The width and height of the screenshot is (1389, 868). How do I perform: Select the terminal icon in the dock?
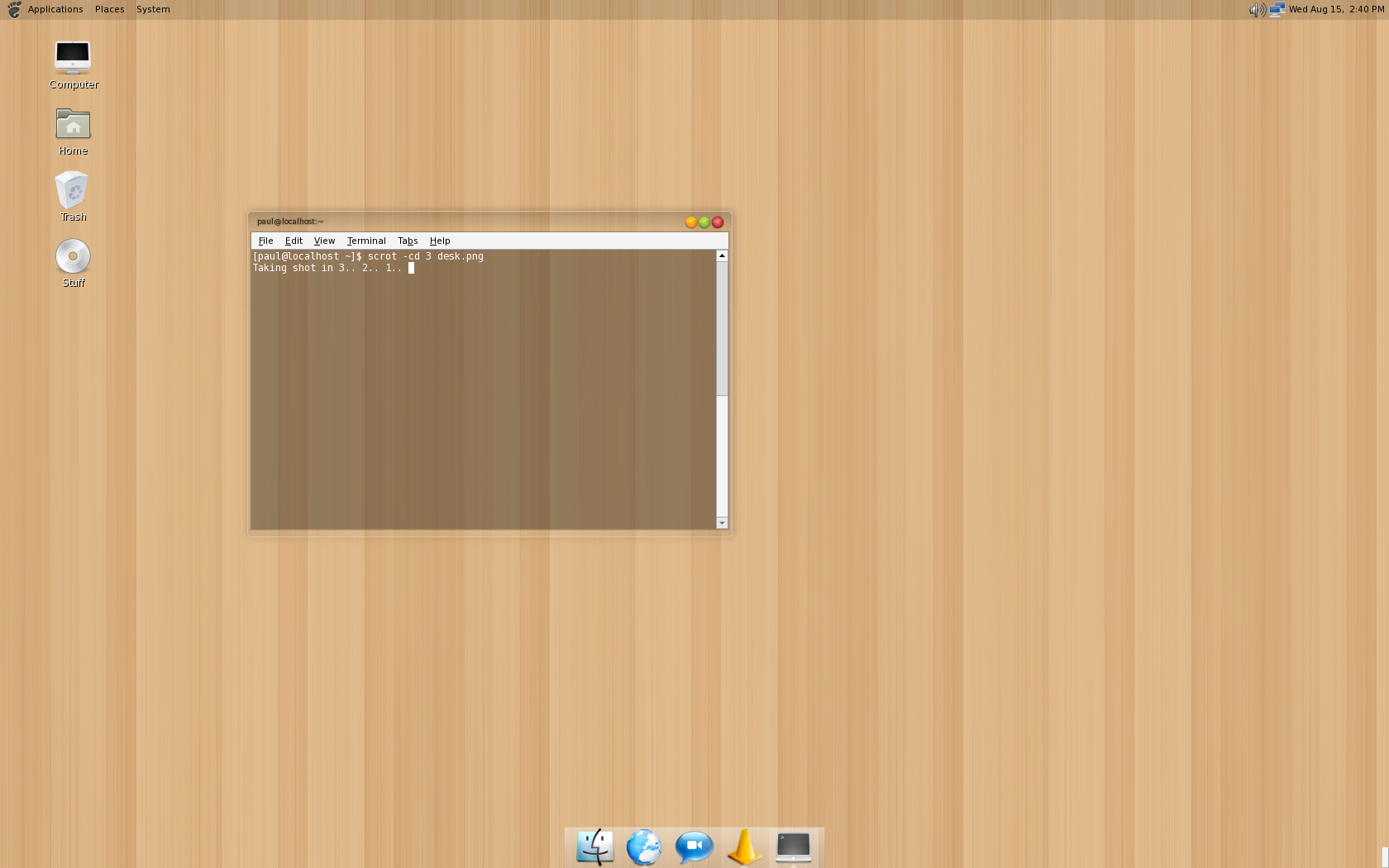click(x=794, y=847)
